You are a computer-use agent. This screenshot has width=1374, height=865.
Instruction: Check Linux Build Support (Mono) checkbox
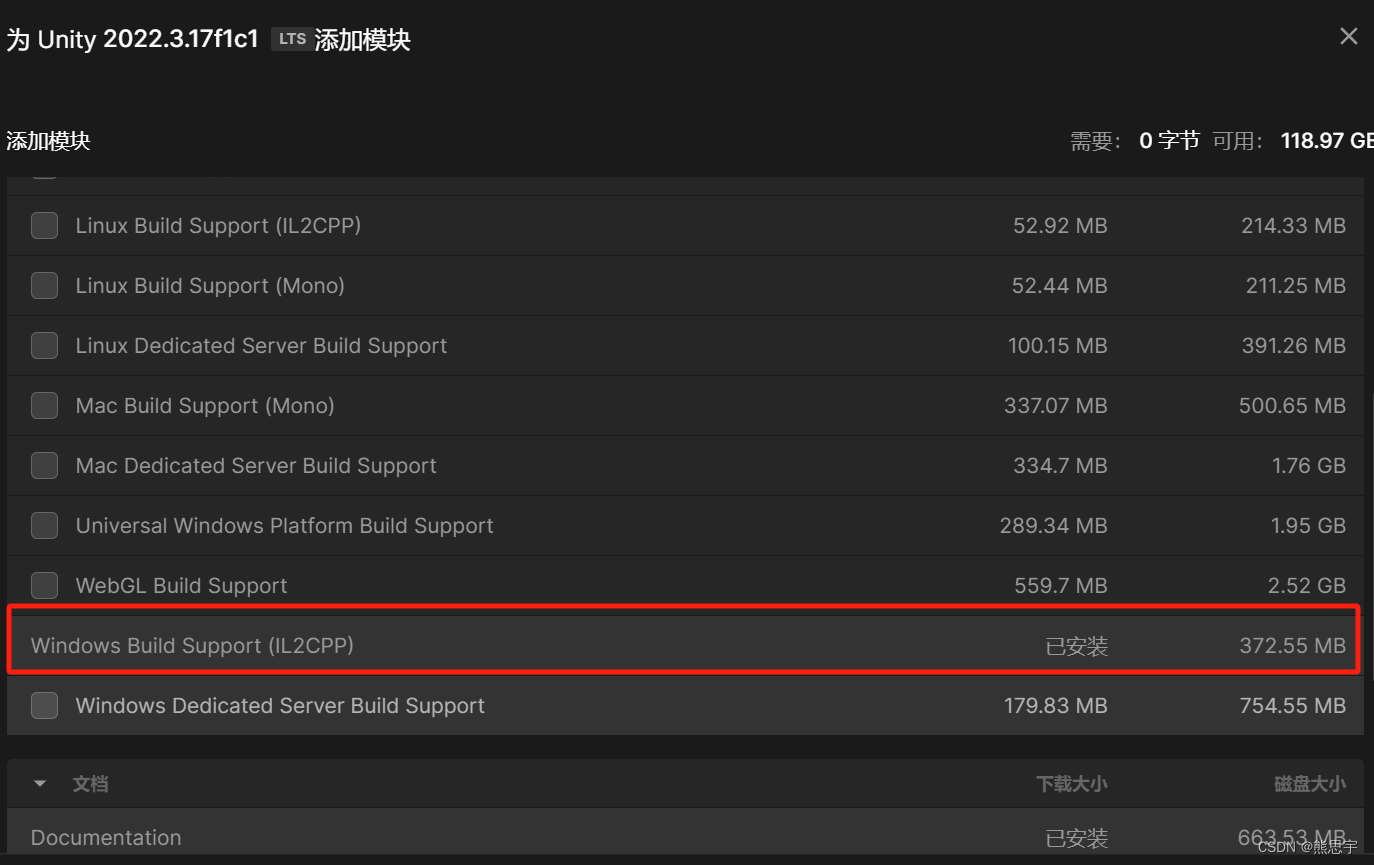pos(44,286)
